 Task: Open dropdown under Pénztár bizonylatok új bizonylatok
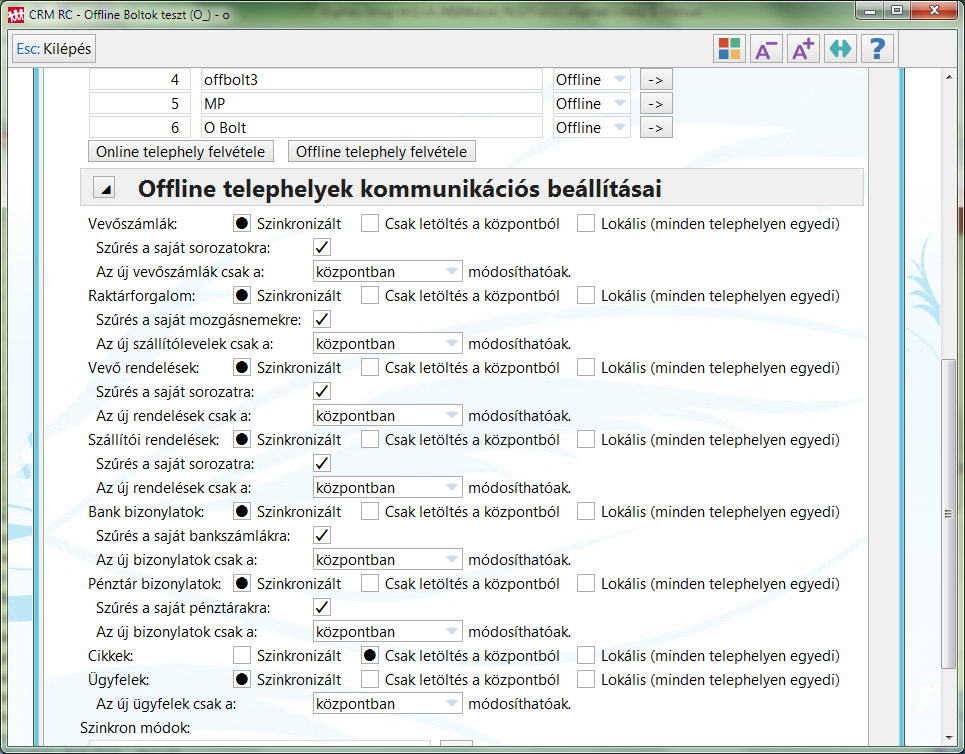click(387, 632)
